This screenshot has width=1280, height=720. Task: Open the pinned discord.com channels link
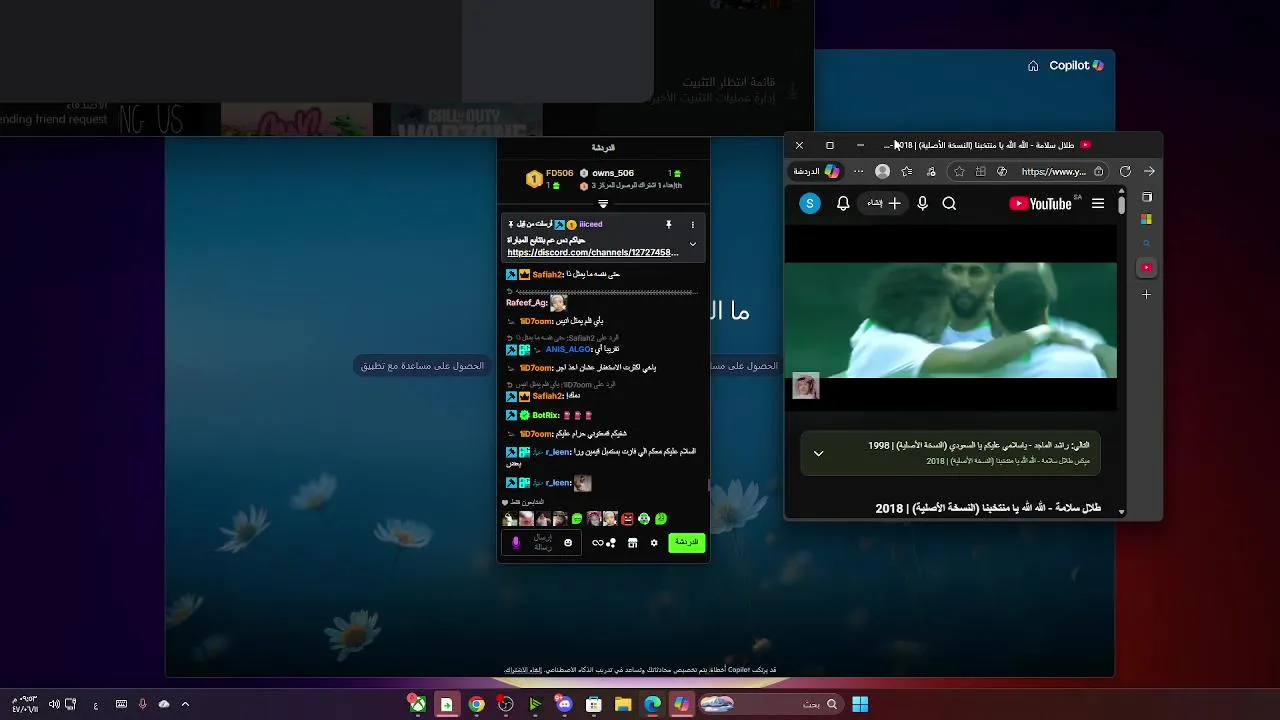point(592,253)
